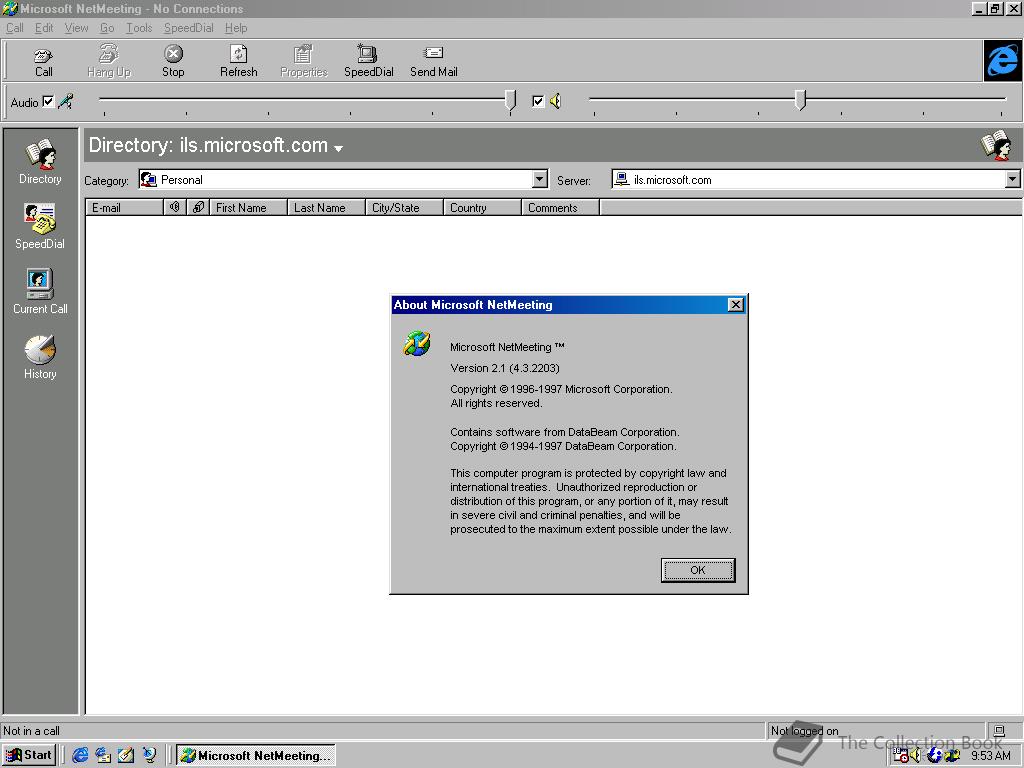Open the Call menu
Image resolution: width=1024 pixels, height=768 pixels.
point(14,28)
